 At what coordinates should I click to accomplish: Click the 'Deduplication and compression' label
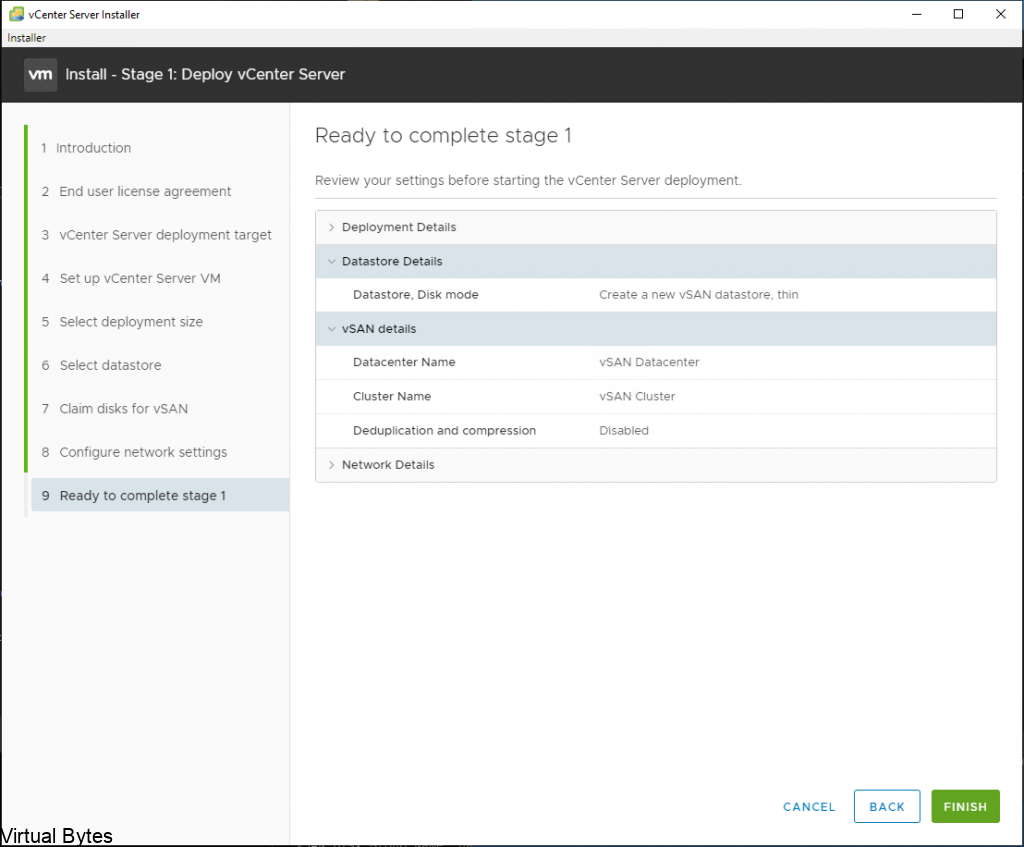[444, 430]
